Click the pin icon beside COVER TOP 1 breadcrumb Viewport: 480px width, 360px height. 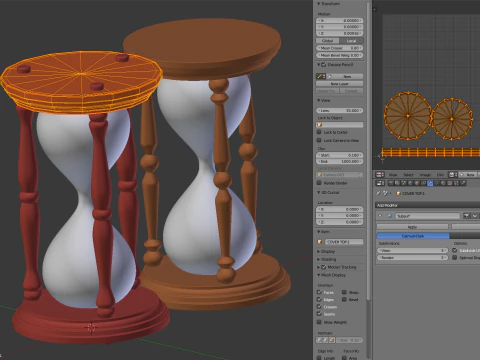point(378,193)
